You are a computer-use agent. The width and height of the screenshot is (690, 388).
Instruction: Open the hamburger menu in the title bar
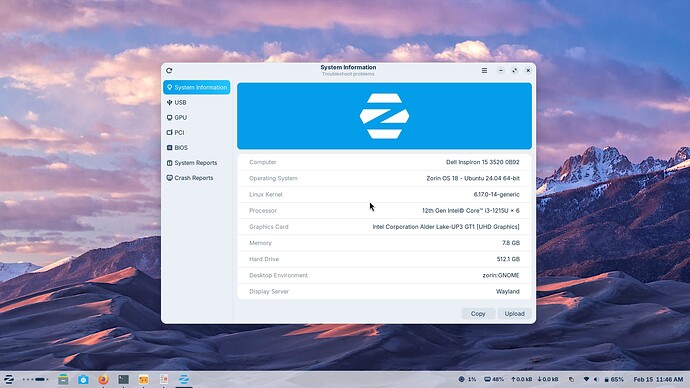[x=484, y=70]
